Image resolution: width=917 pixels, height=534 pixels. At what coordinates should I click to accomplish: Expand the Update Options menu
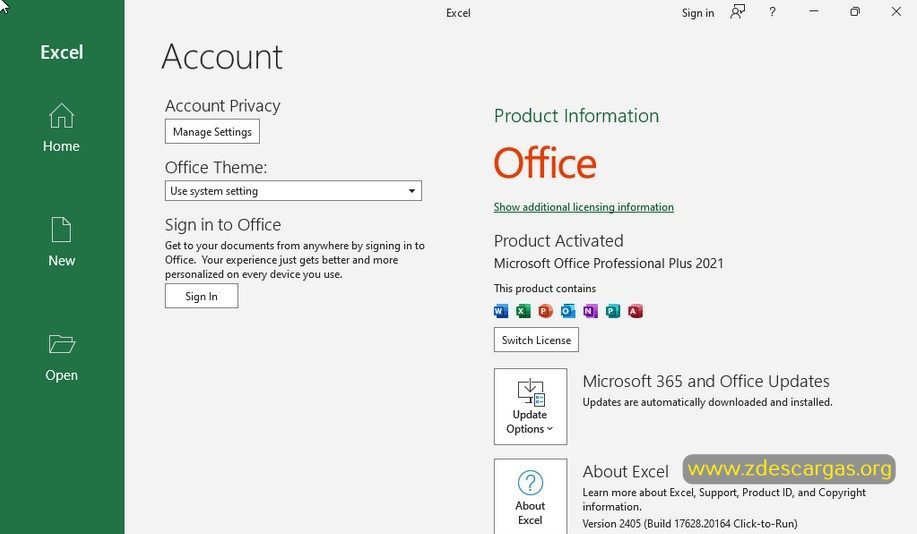530,406
